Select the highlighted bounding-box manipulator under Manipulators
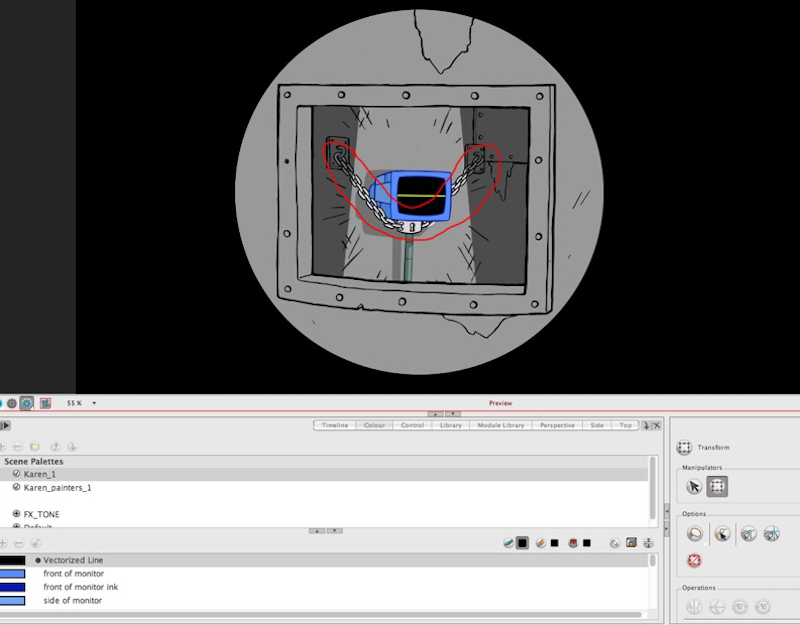The image size is (800, 625). (717, 487)
